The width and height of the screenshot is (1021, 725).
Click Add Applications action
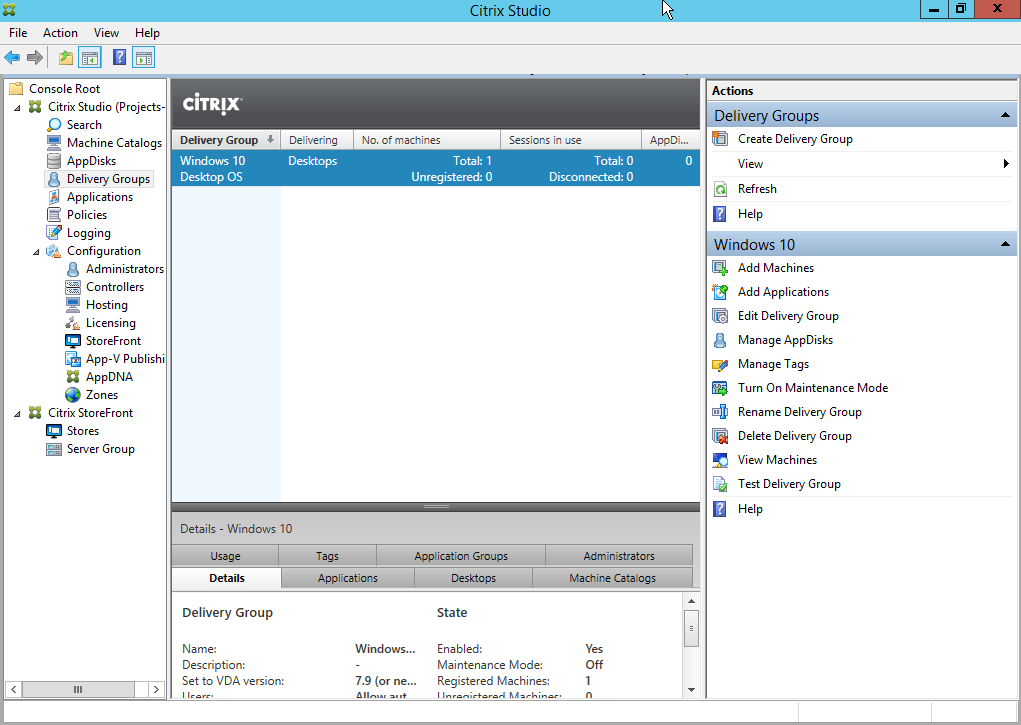pyautogui.click(x=783, y=292)
